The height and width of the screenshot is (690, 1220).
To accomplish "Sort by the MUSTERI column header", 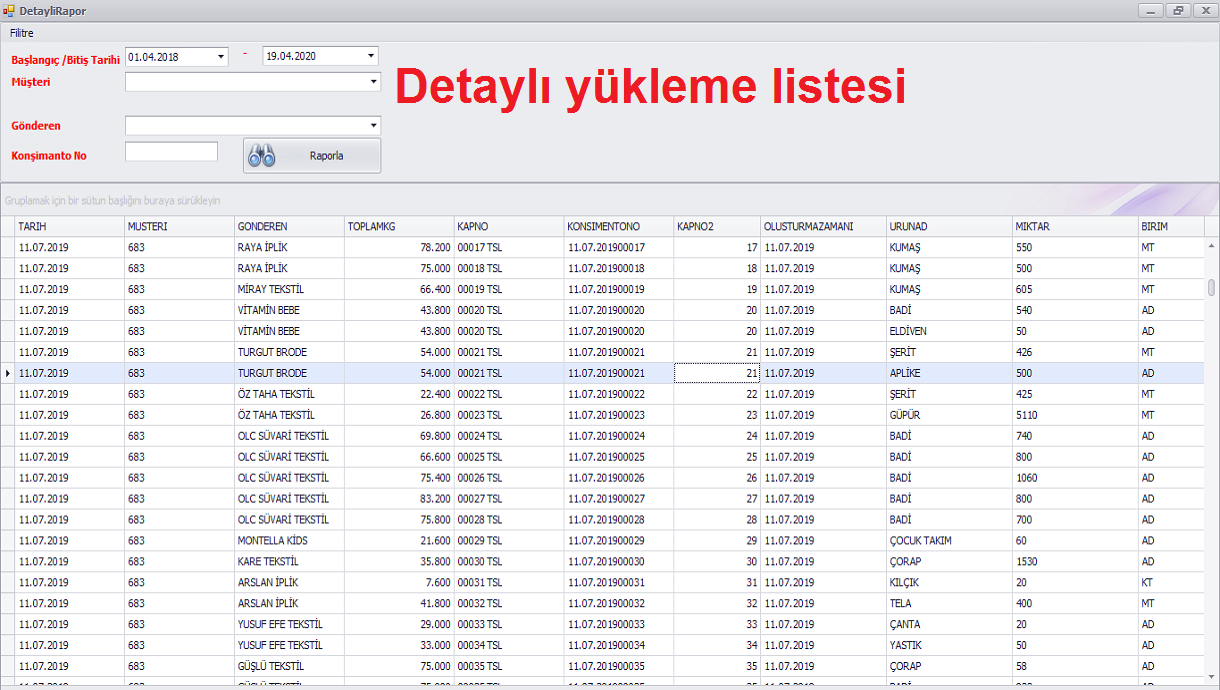I will 180,227.
